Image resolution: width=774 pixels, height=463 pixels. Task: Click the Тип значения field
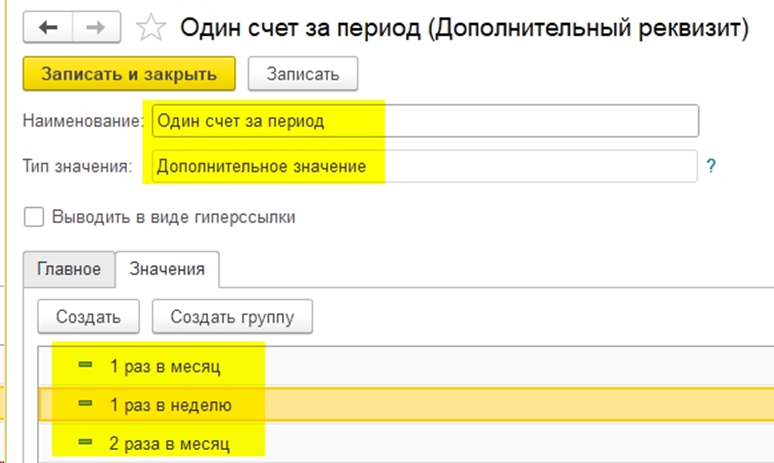425,166
